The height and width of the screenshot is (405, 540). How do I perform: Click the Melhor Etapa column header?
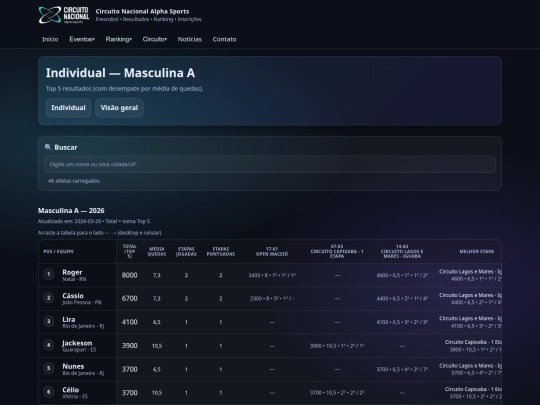pos(477,251)
